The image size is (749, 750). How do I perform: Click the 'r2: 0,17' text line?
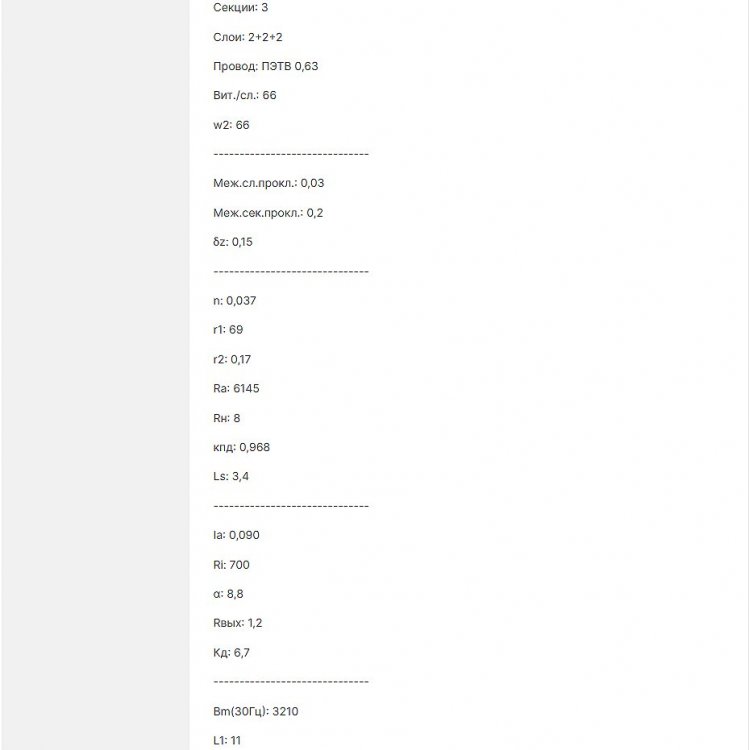(232, 359)
